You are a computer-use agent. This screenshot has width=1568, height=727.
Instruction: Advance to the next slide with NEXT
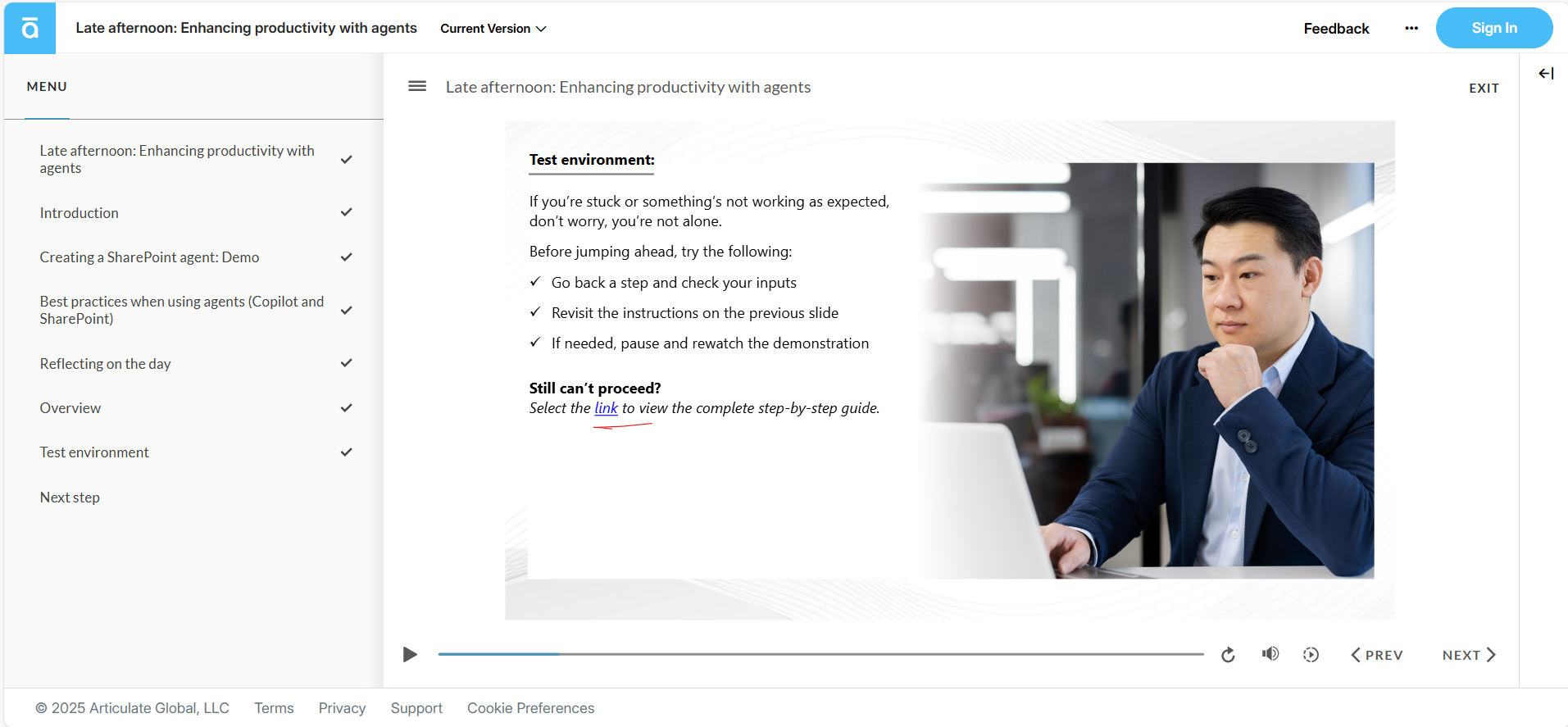[1469, 655]
